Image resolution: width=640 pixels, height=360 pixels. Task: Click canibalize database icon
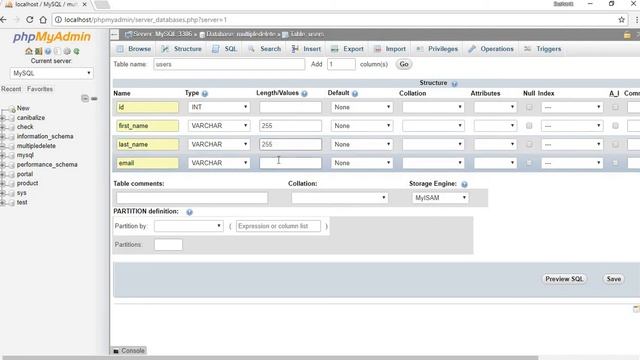coord(11,118)
